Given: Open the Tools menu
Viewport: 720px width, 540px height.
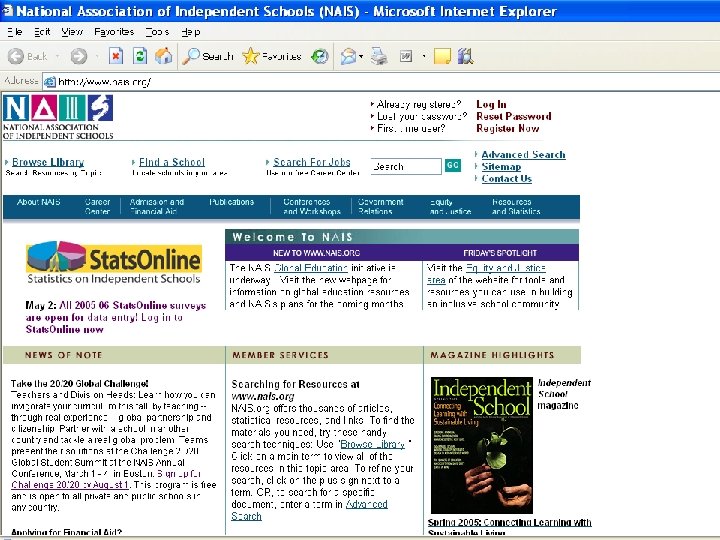Looking at the screenshot, I should [157, 32].
